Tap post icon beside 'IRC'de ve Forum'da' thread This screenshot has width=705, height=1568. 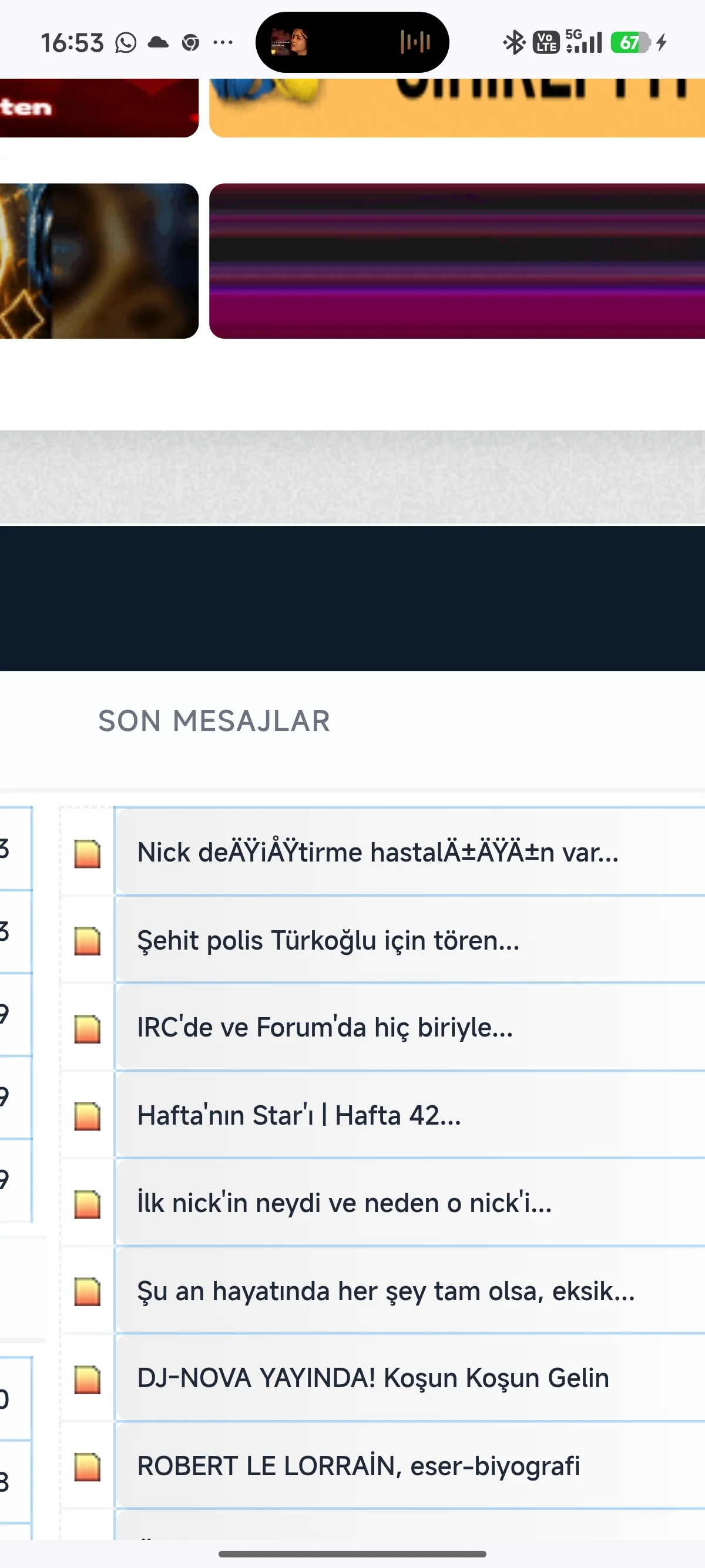pos(87,1029)
